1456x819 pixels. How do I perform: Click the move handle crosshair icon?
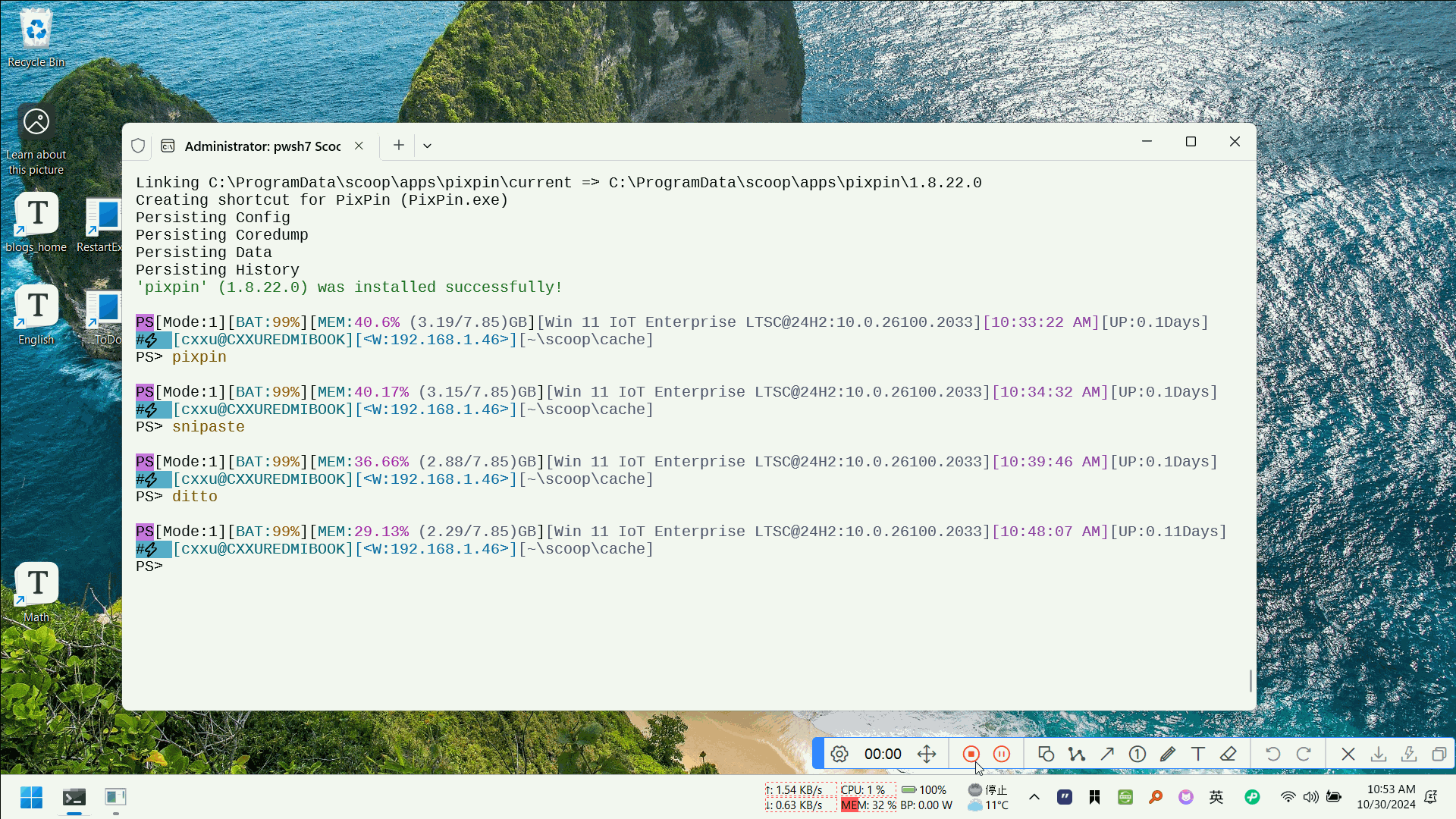[x=927, y=754]
